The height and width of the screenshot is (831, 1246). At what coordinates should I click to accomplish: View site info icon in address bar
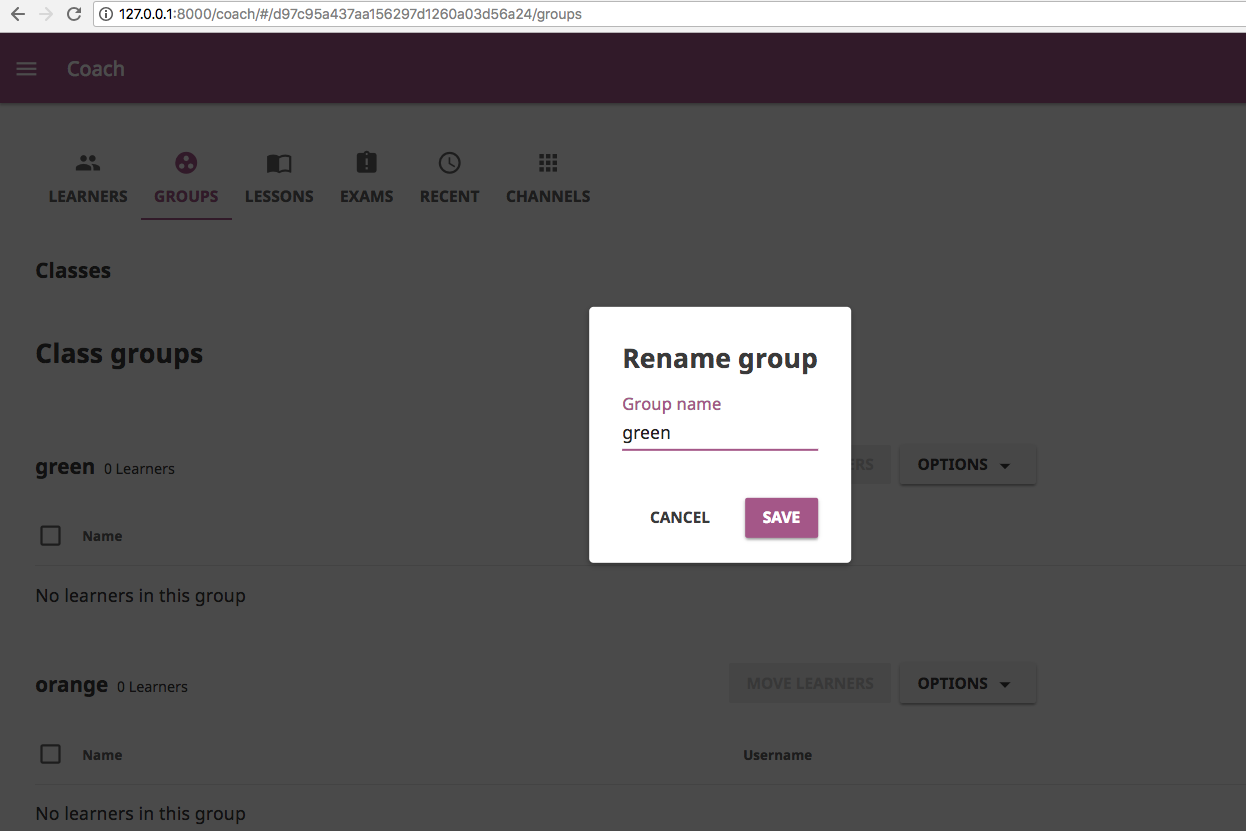click(107, 14)
